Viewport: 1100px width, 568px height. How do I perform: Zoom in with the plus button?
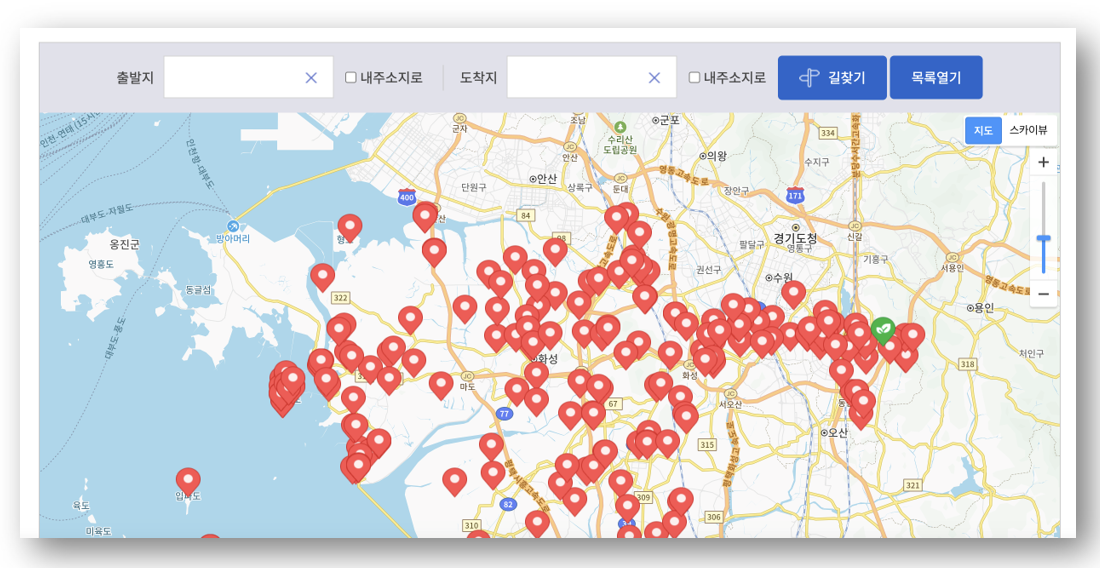[1043, 163]
